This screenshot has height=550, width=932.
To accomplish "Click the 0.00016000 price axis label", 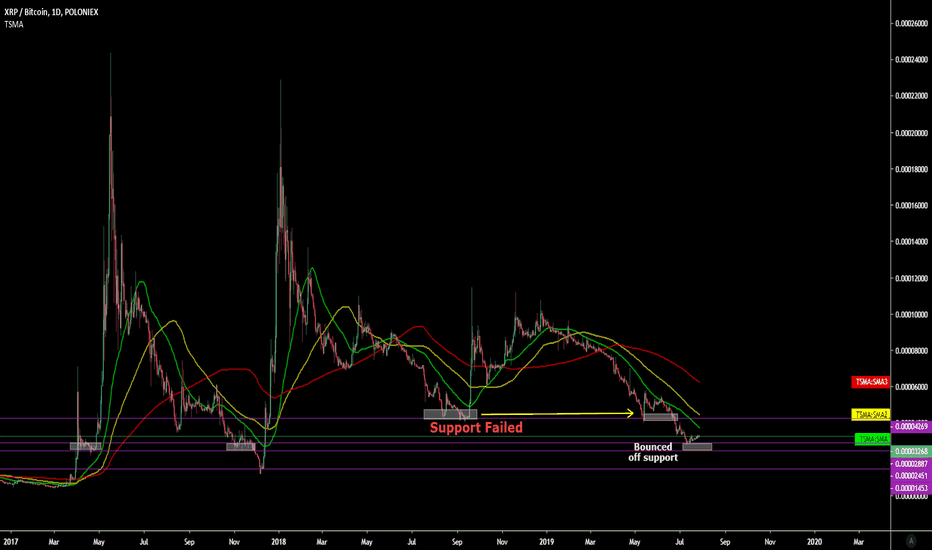I will click(x=912, y=205).
